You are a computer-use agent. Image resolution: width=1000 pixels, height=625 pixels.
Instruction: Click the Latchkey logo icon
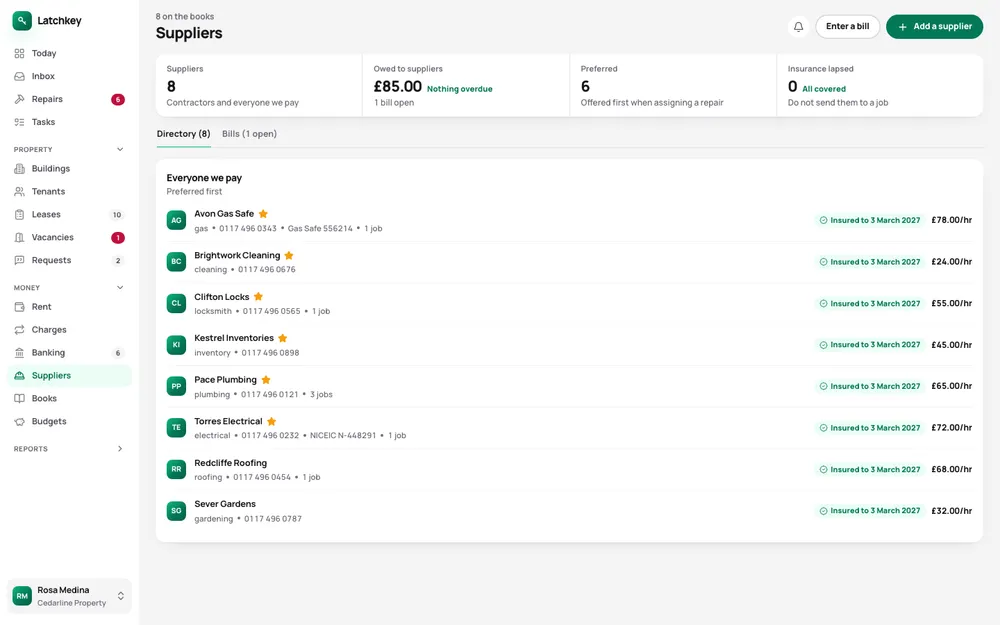pos(22,20)
